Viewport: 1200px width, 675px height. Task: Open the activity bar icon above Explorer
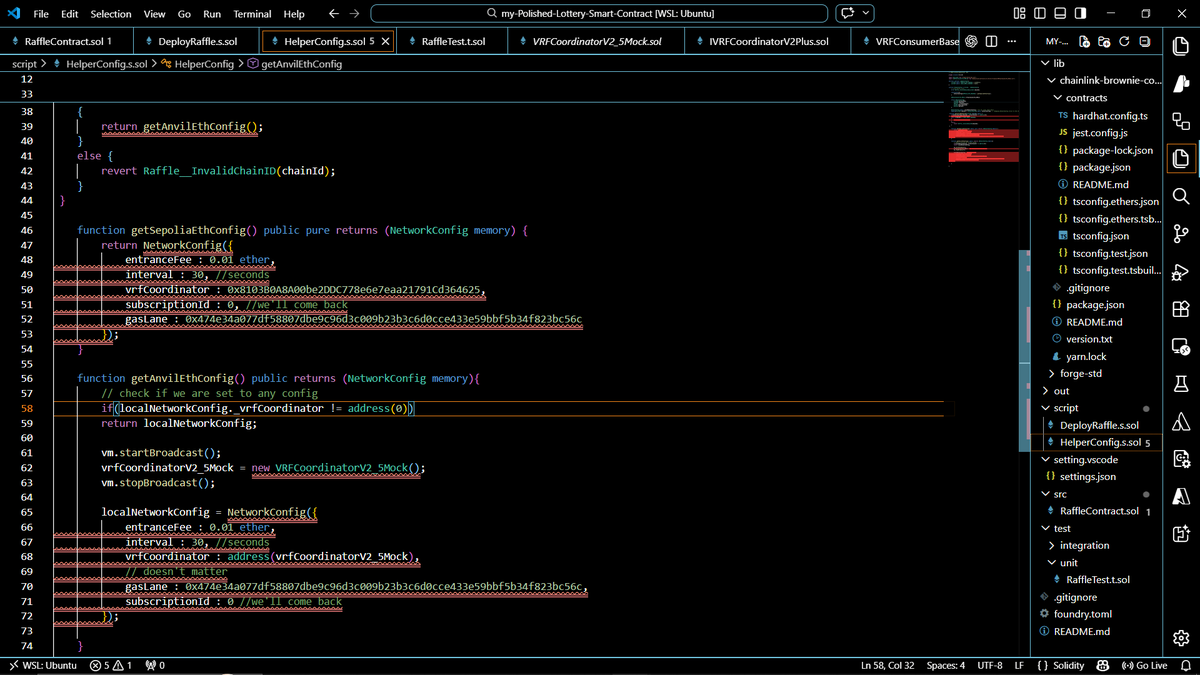(x=1180, y=121)
